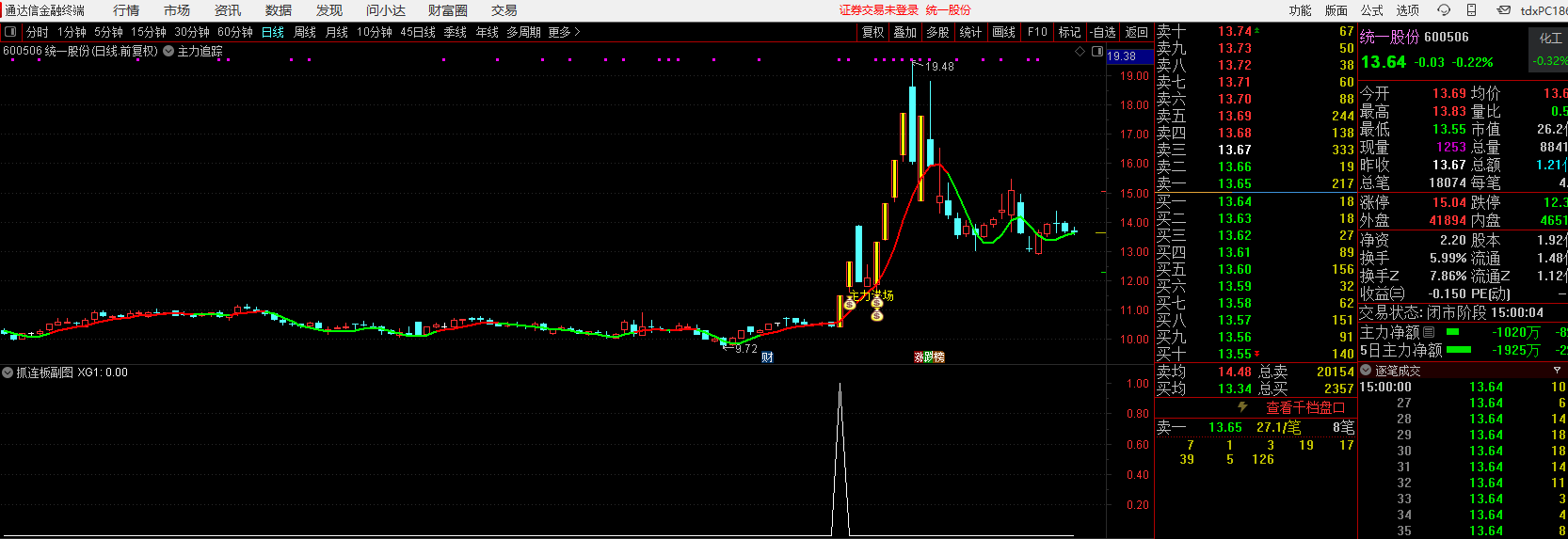Click -自选 to remove from watchlist
The image size is (1568, 539).
pyautogui.click(x=1103, y=32)
